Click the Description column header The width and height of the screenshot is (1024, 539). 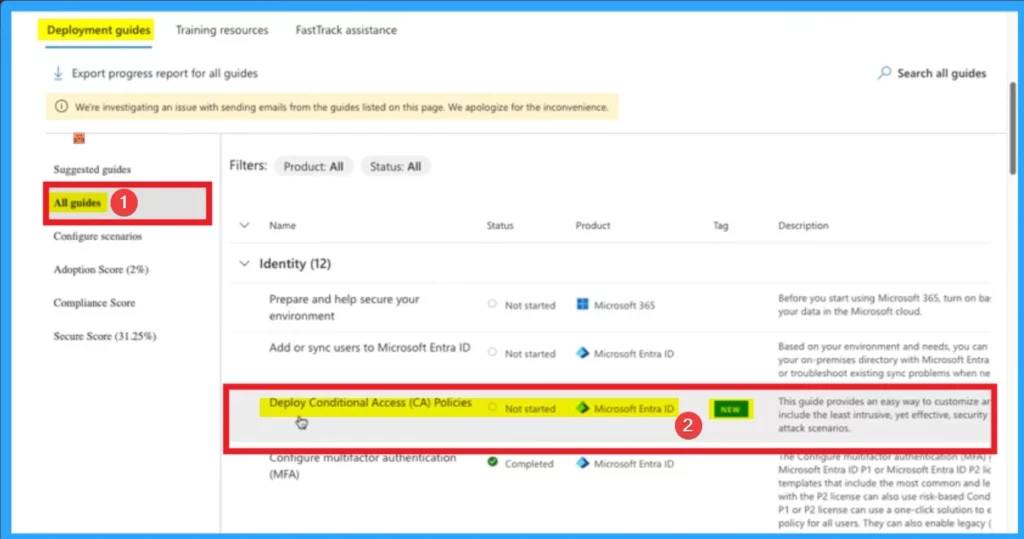click(x=803, y=225)
